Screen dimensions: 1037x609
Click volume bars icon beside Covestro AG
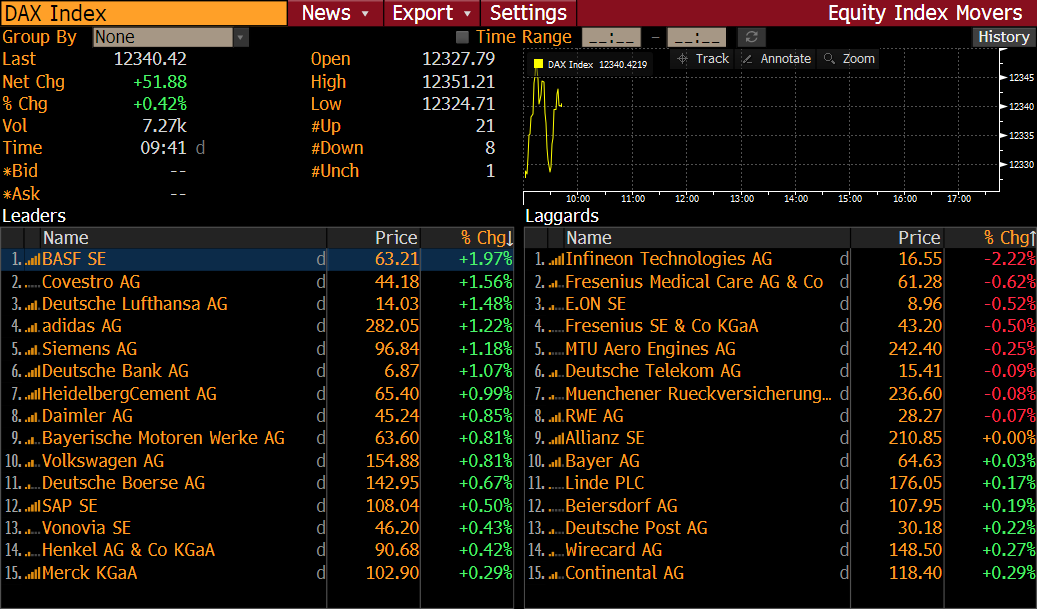click(x=32, y=282)
